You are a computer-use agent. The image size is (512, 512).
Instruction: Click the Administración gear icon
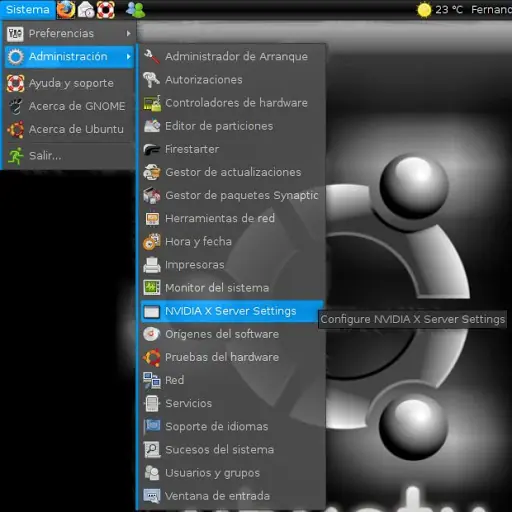15,57
